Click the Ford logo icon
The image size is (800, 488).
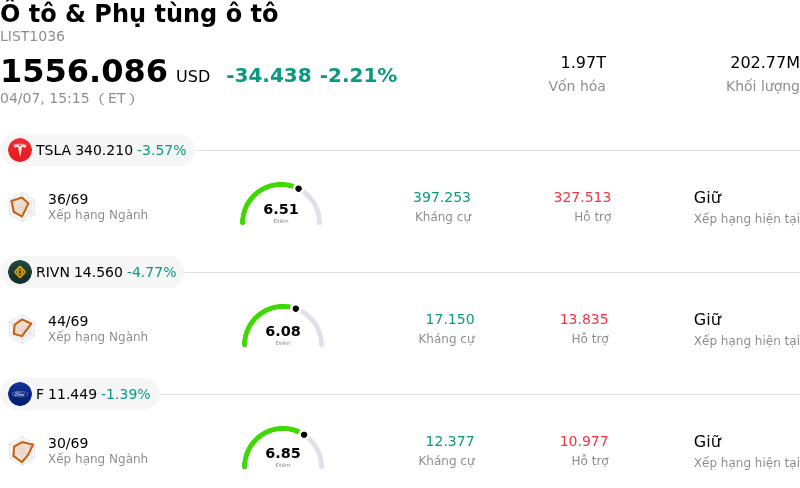tap(20, 394)
